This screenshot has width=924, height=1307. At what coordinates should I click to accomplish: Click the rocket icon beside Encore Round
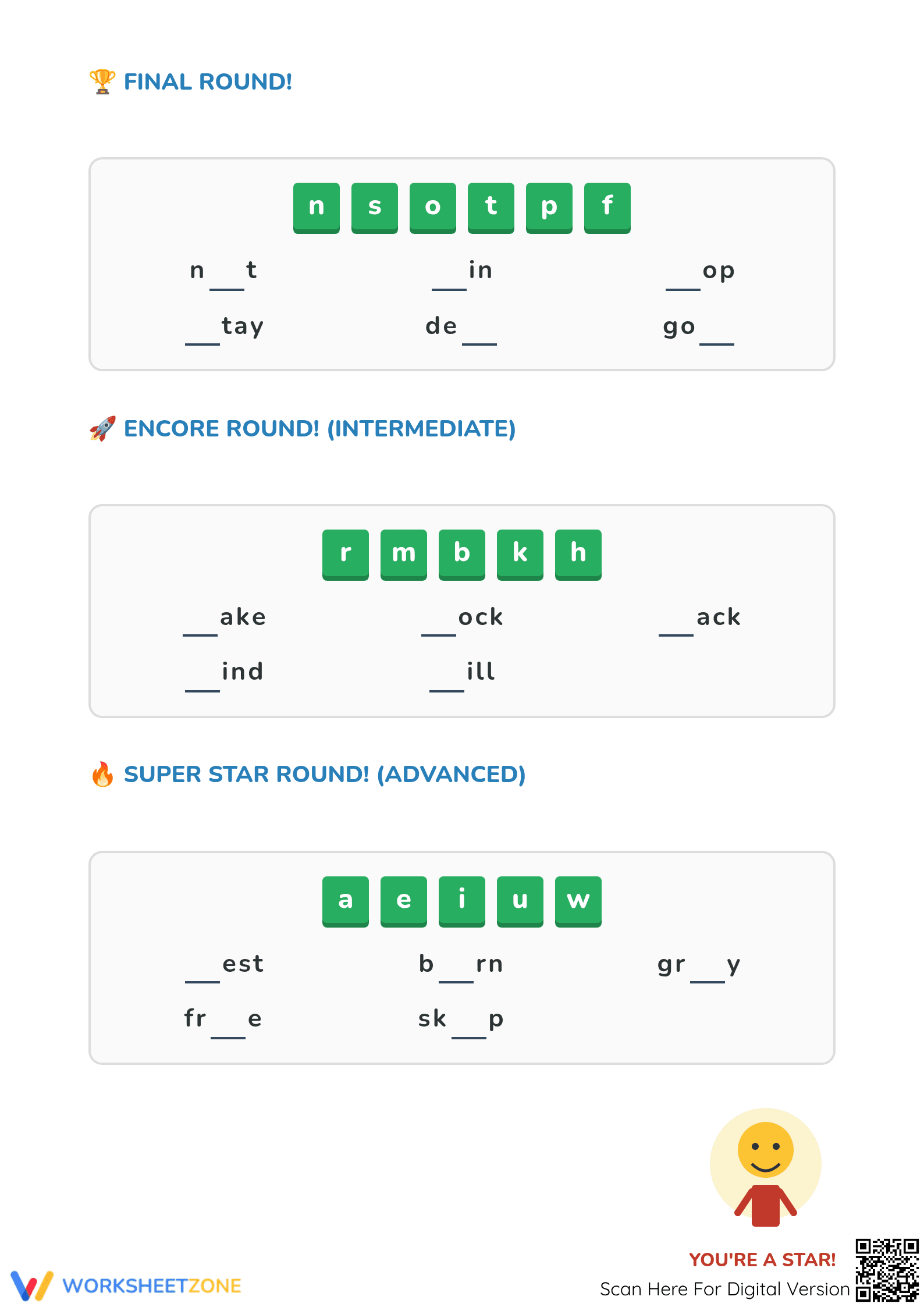(x=102, y=428)
